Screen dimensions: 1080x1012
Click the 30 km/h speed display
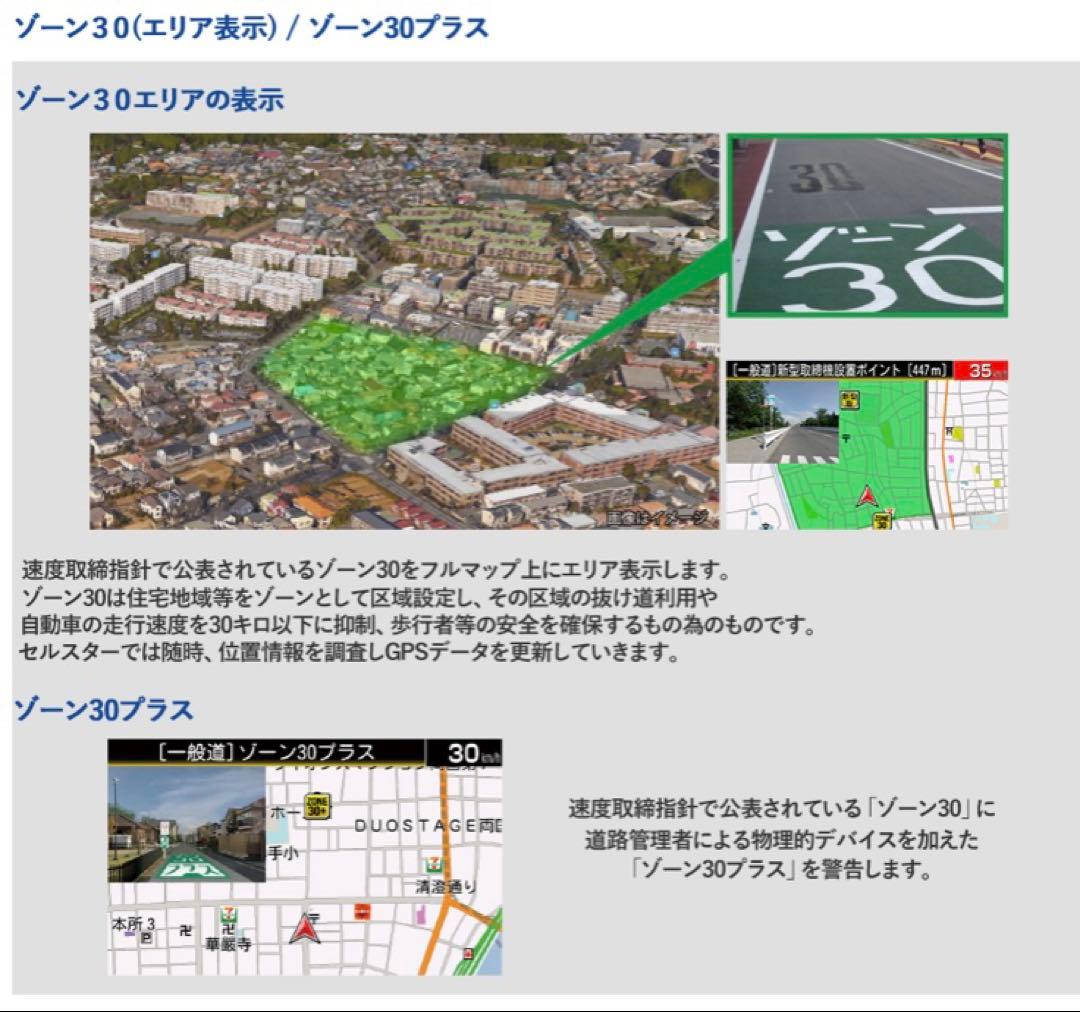point(463,753)
